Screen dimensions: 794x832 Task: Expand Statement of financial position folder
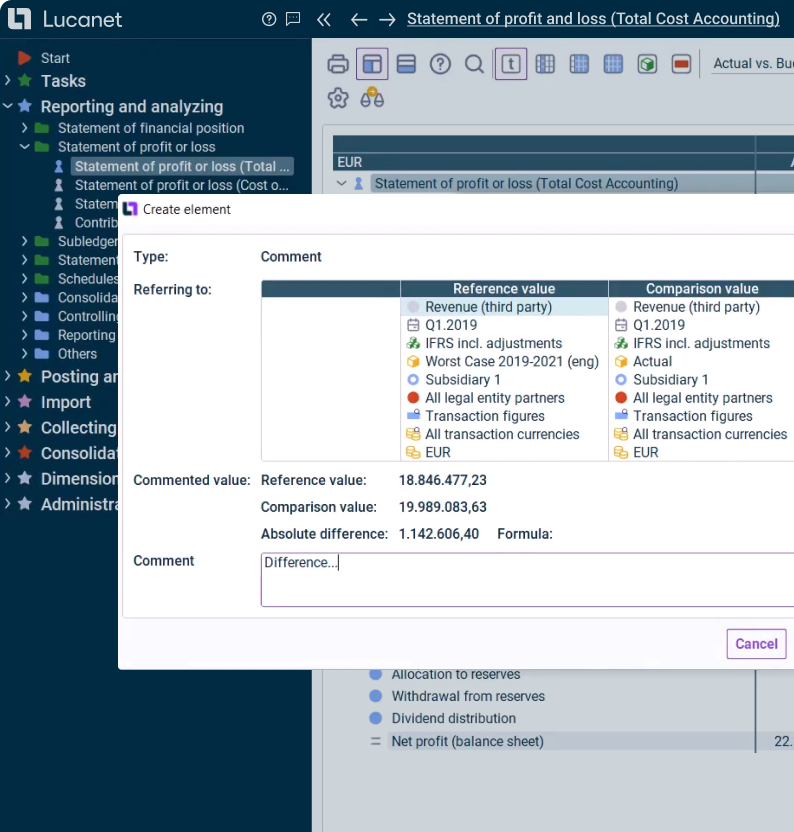pos(24,128)
